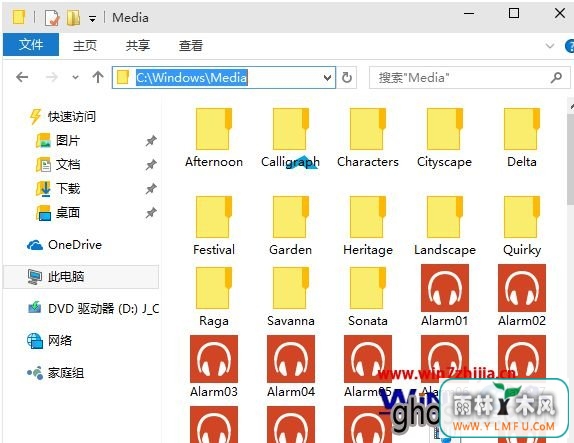
Task: Open 桌面 in quick access
Action: click(58, 212)
